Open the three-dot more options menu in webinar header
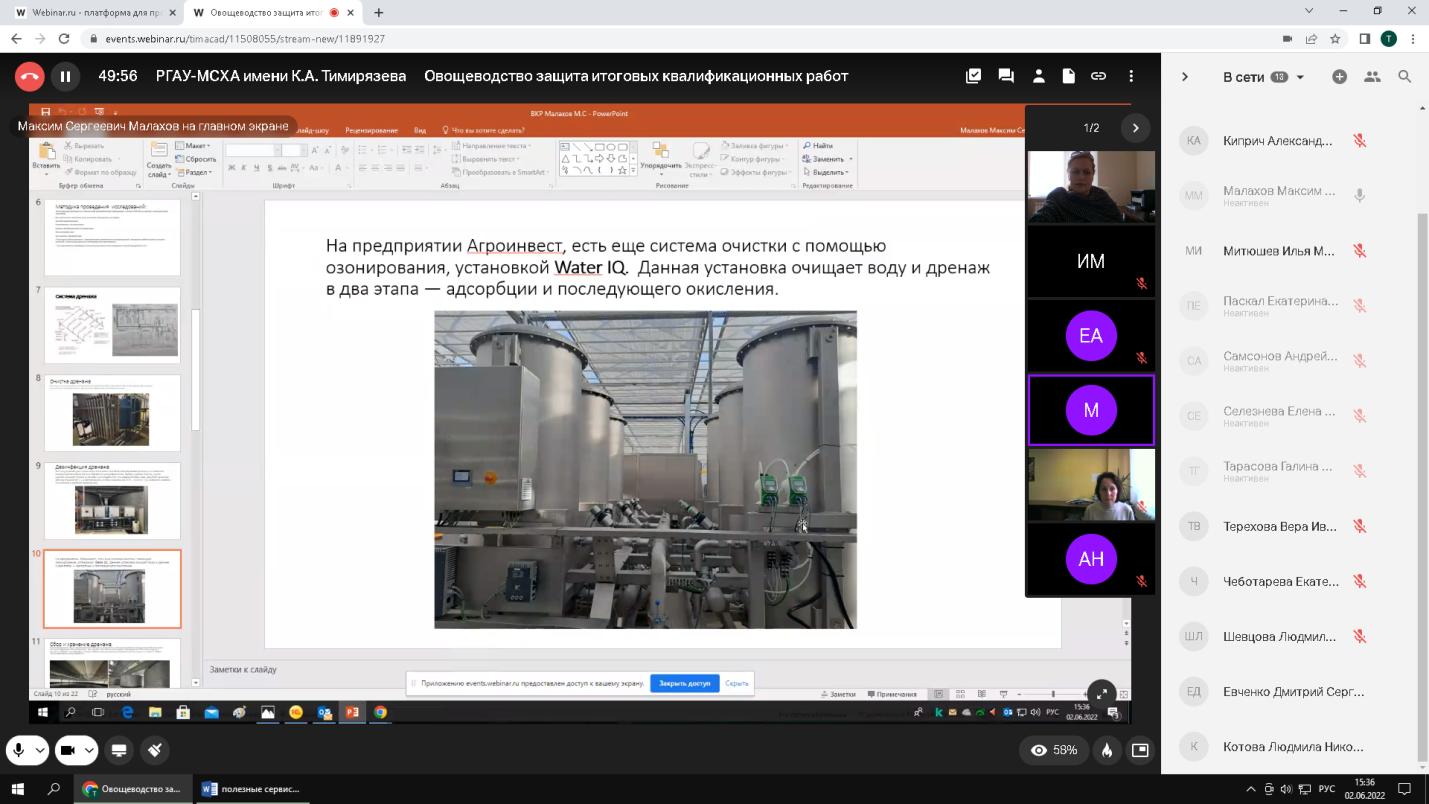 [1131, 76]
